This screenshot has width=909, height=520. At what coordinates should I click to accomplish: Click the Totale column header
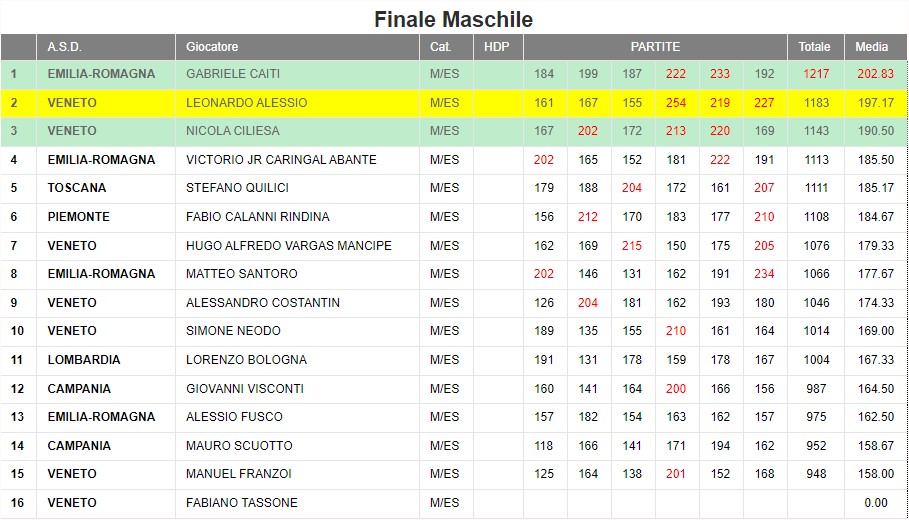coord(815,47)
